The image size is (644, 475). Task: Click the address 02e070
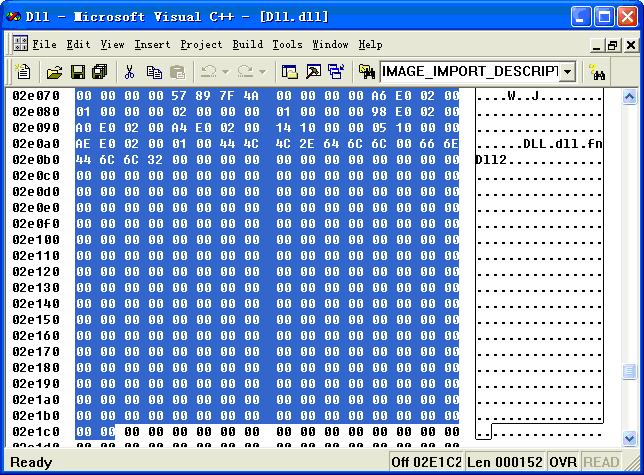pyautogui.click(x=36, y=96)
